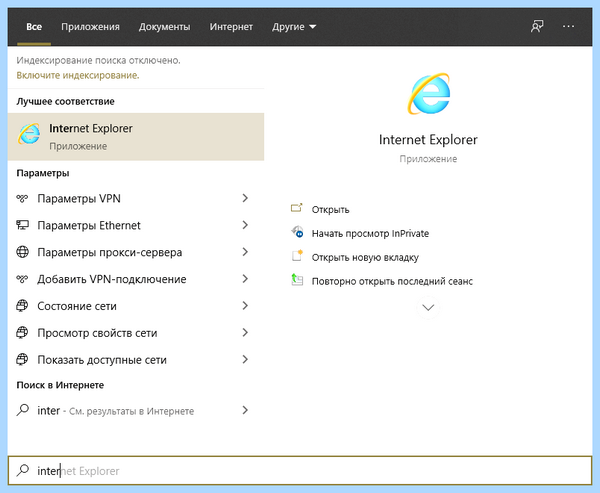
Task: Click the large Internet Explorer logo in preview
Action: point(428,94)
